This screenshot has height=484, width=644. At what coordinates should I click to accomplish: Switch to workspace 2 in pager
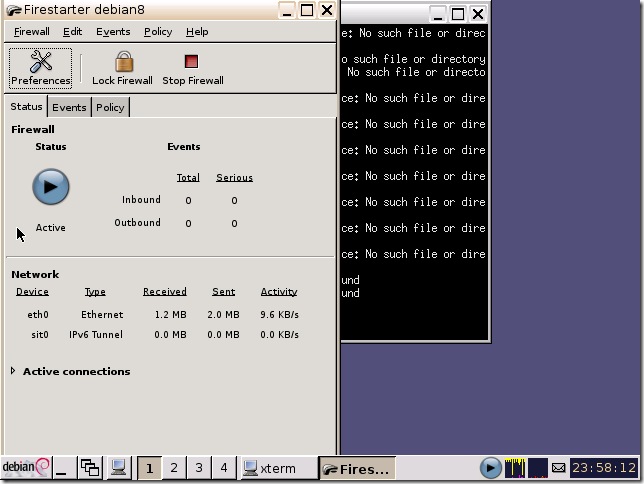click(x=174, y=467)
